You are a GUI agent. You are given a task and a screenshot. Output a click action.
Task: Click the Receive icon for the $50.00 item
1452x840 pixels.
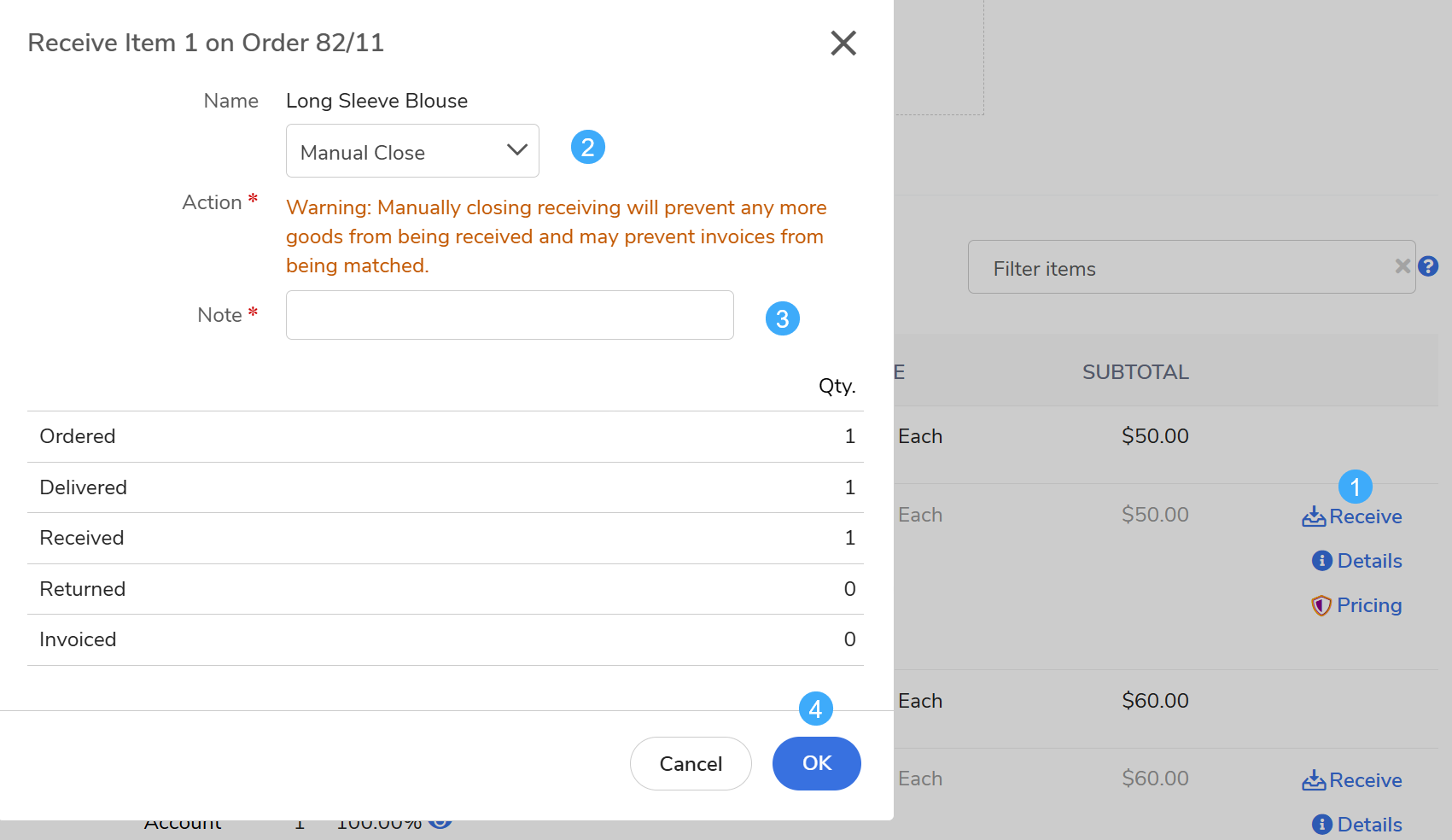(1314, 516)
